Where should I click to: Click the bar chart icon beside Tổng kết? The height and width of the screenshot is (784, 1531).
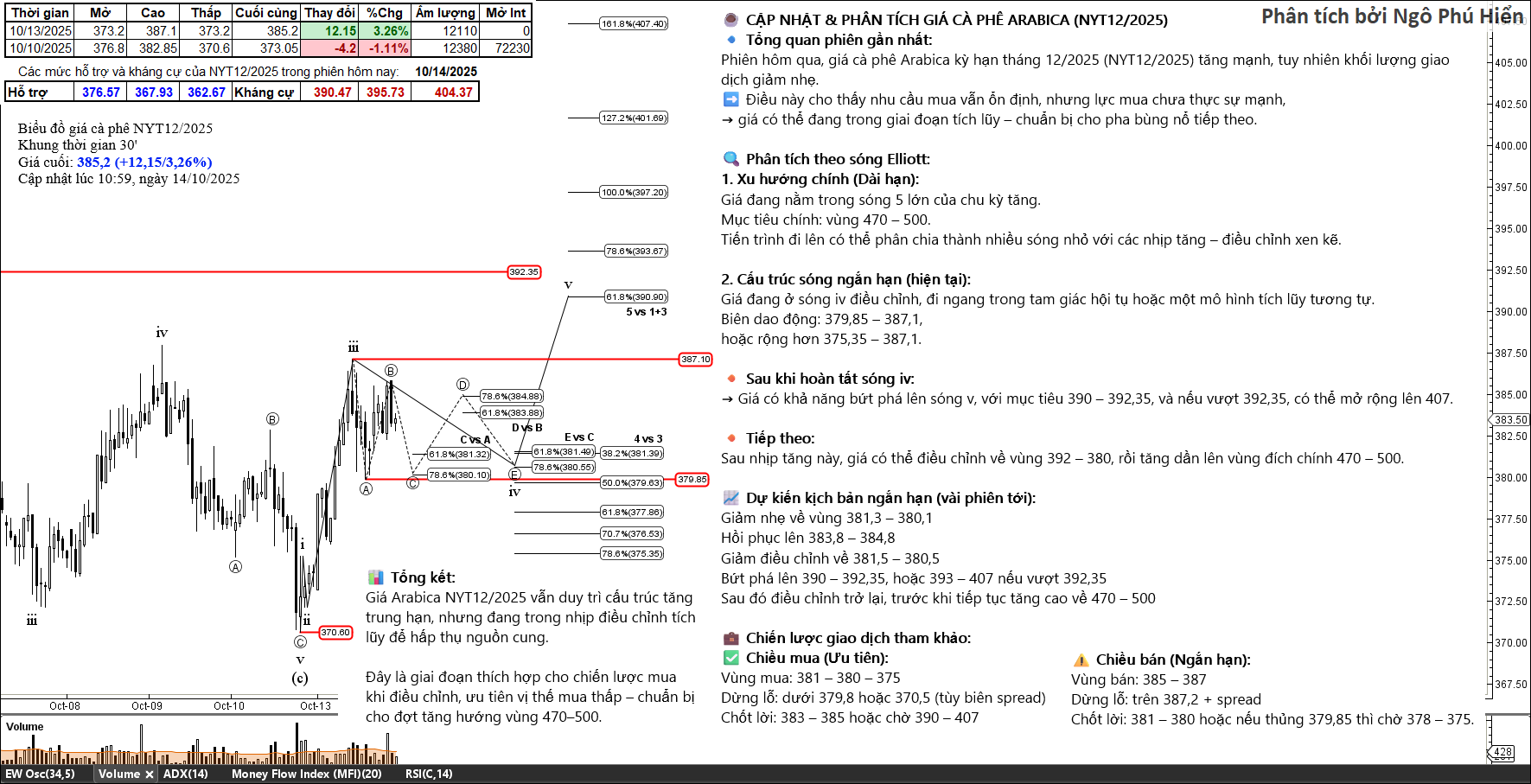coord(376,577)
